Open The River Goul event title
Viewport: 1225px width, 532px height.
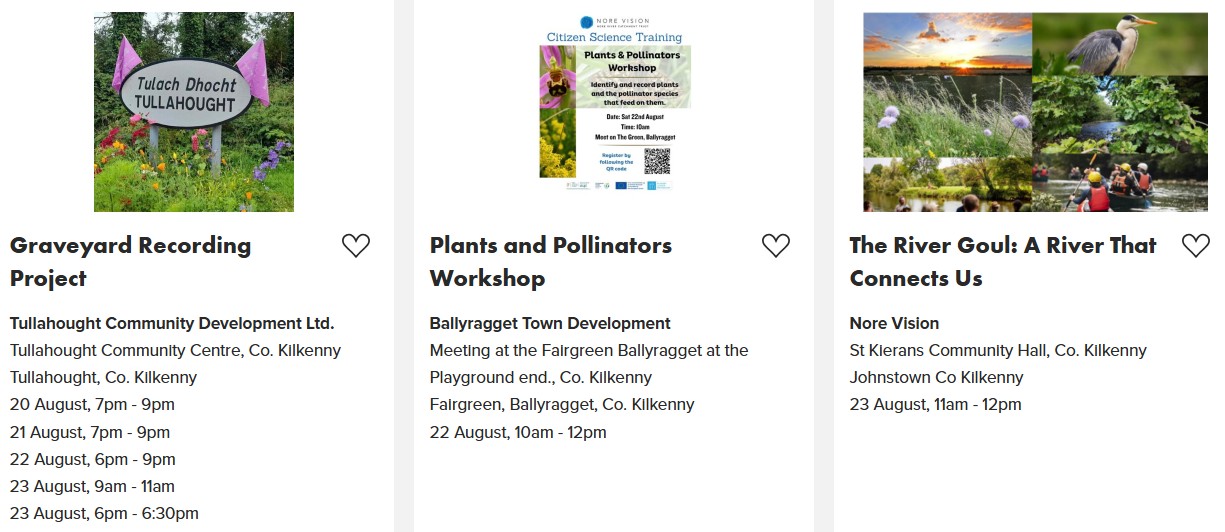pyautogui.click(x=1003, y=262)
